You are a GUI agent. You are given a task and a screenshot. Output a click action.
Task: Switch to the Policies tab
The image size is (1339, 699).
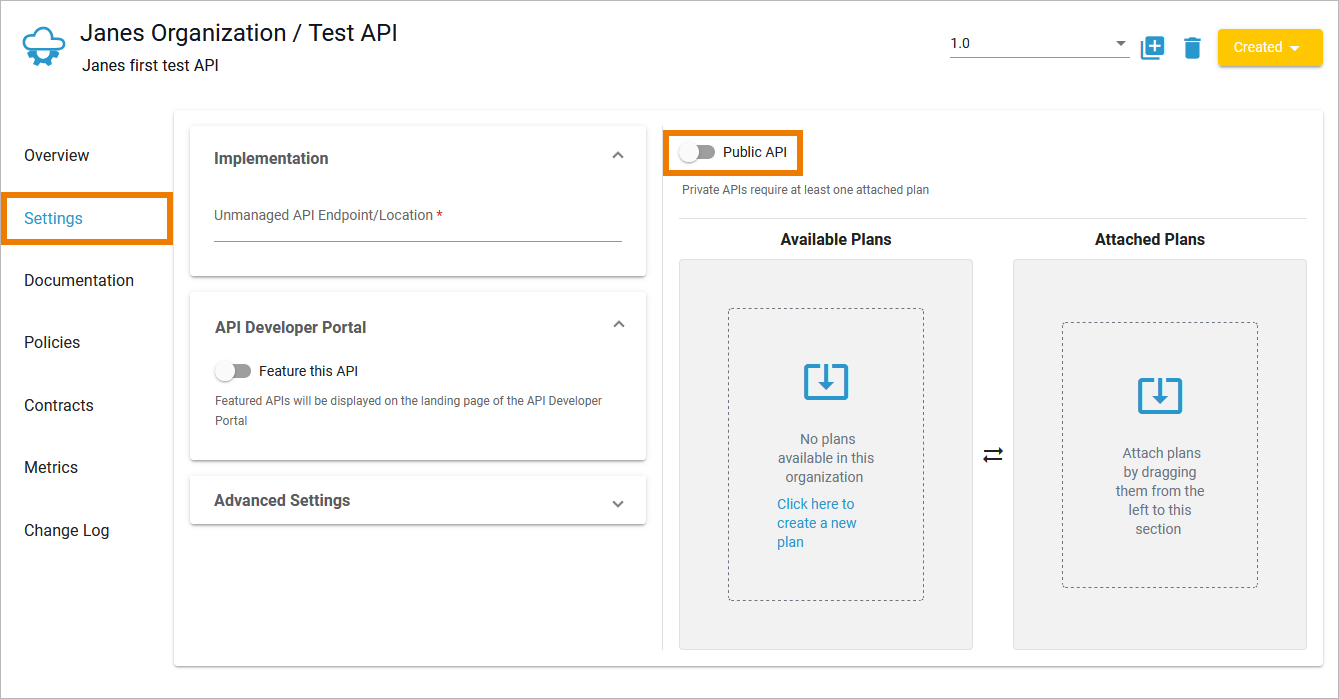[52, 343]
